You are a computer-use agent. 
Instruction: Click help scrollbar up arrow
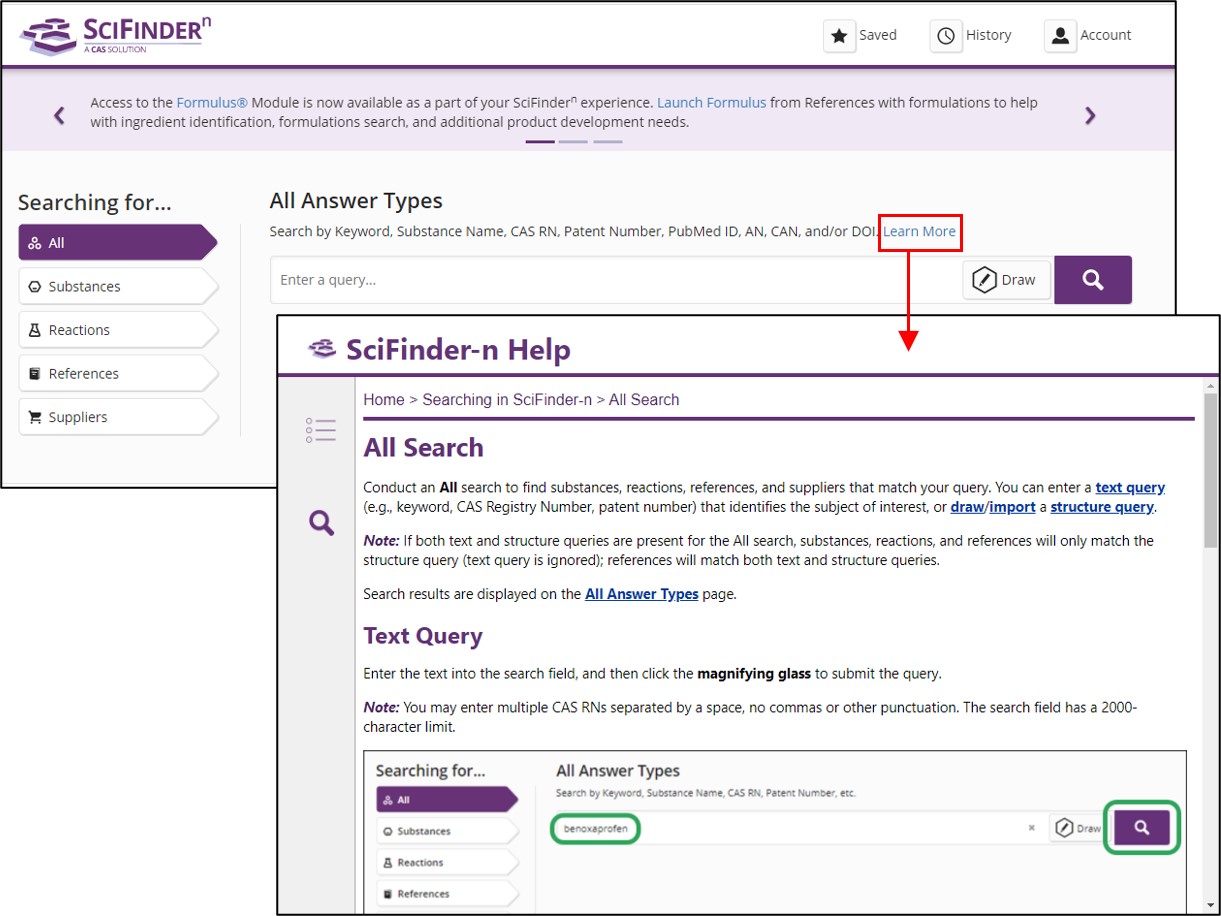point(1210,385)
